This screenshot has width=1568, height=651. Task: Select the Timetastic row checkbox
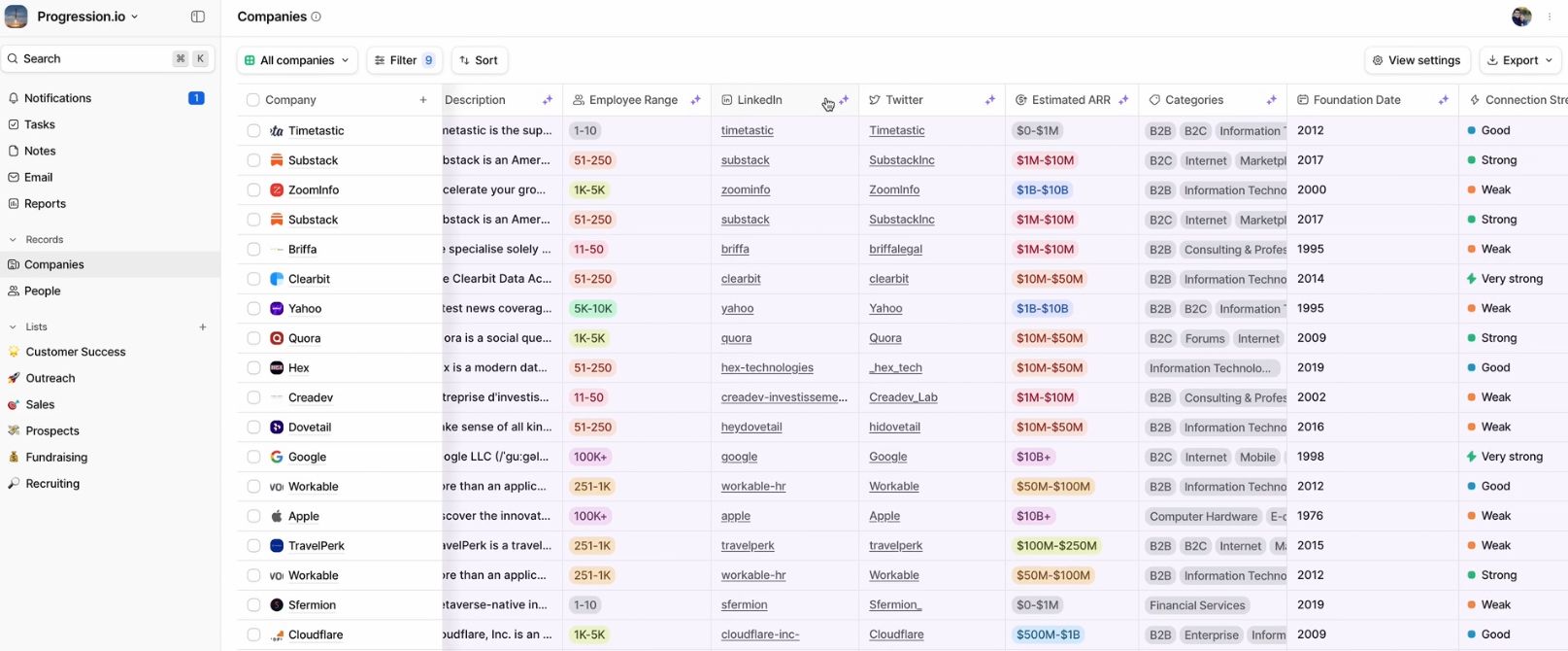coord(253,130)
